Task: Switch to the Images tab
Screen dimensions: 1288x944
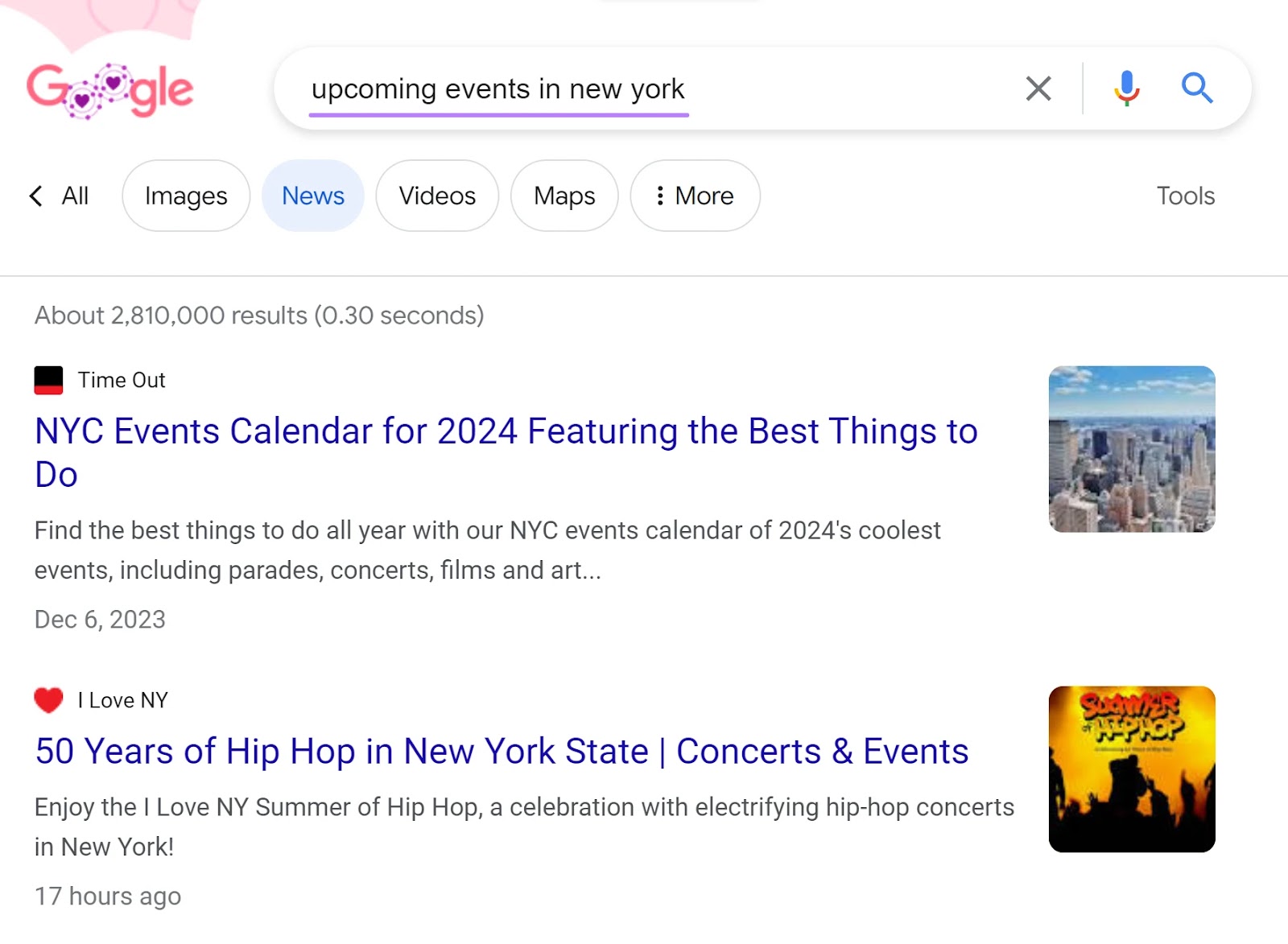Action: (185, 196)
